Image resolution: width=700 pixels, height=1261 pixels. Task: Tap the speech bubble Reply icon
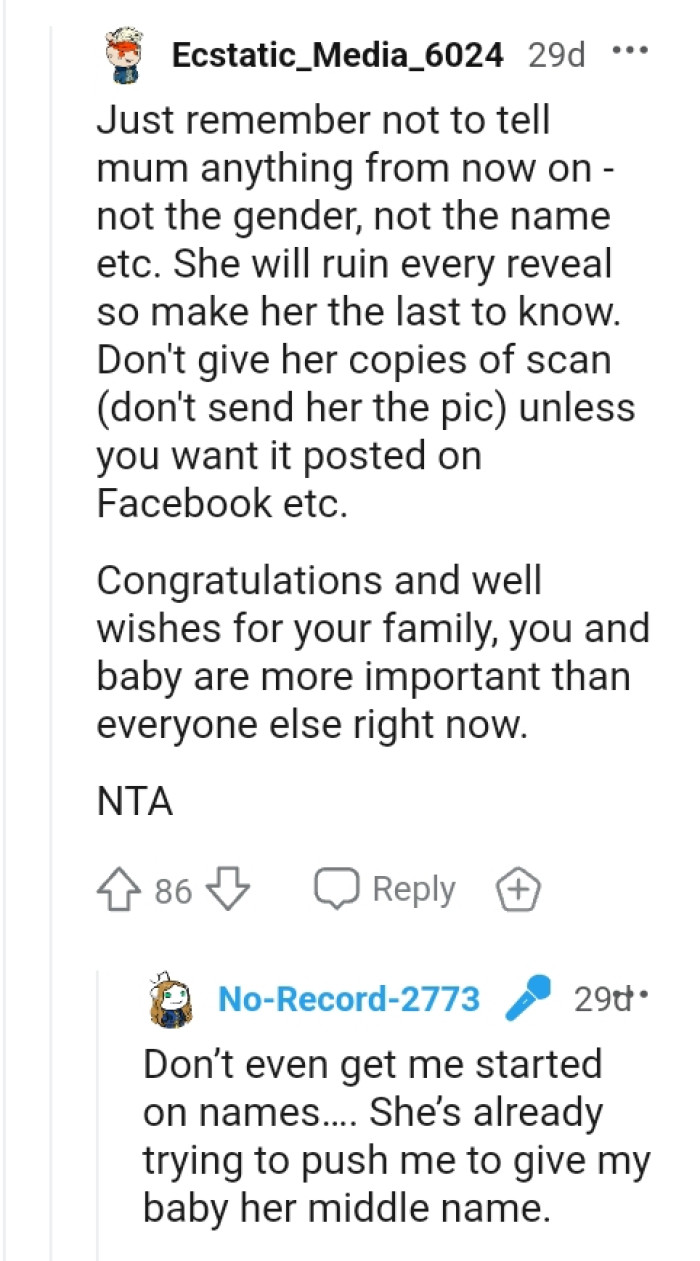click(340, 888)
